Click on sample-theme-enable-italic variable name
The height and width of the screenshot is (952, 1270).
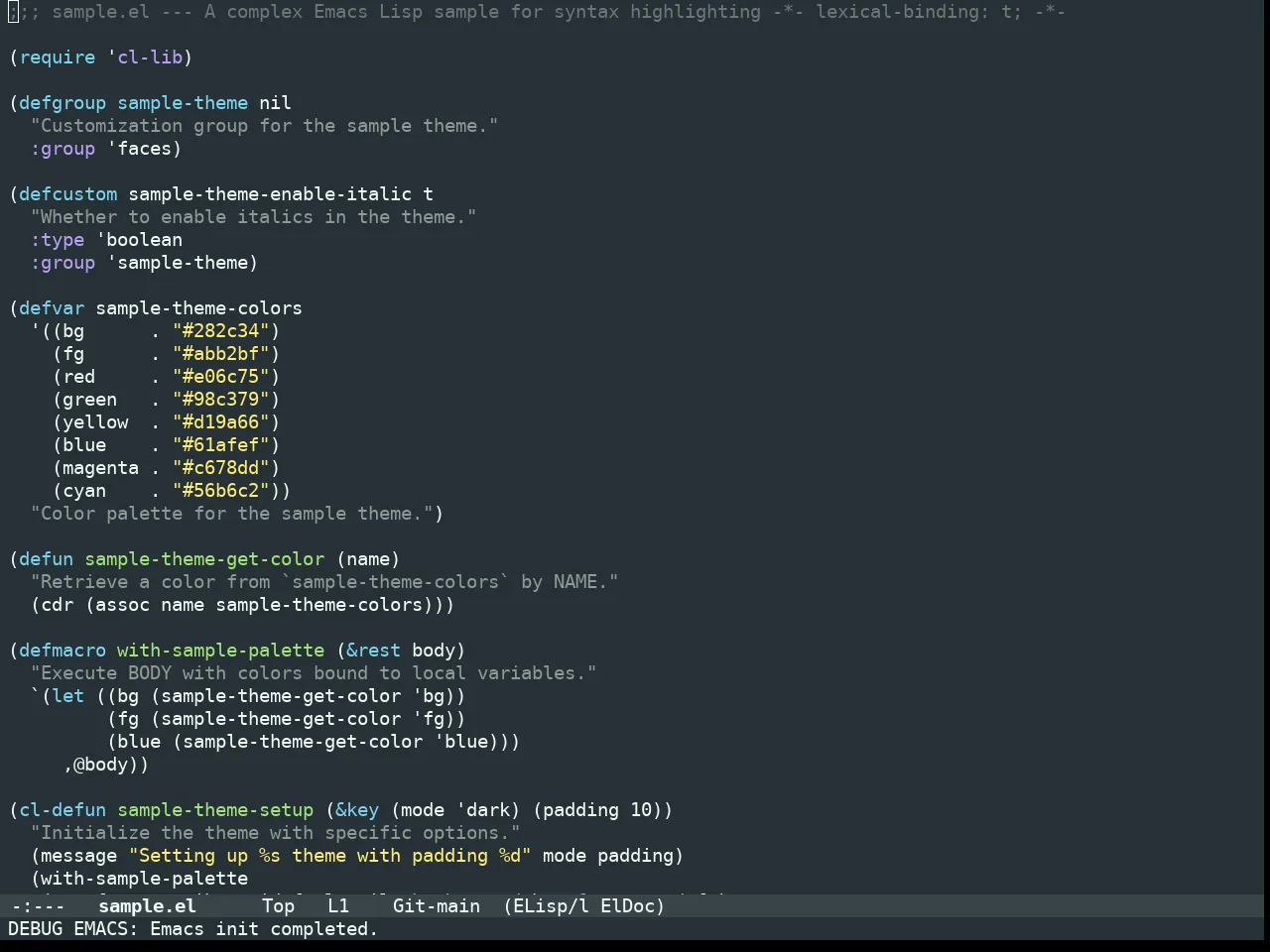pyautogui.click(x=270, y=194)
